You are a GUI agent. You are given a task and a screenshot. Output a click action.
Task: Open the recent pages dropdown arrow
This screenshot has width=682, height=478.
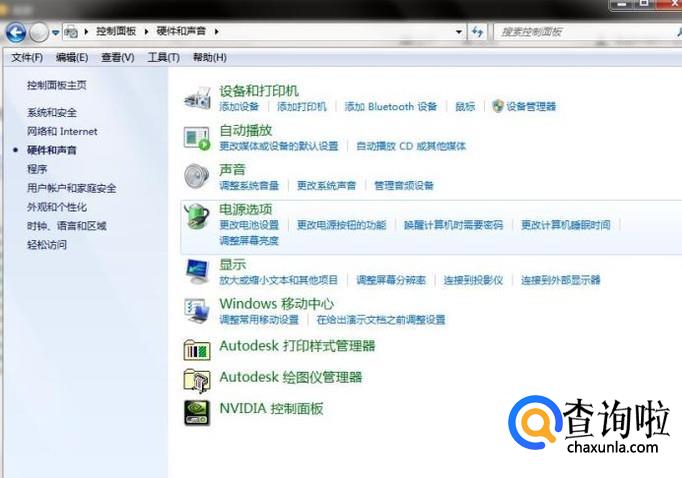pyautogui.click(x=55, y=33)
